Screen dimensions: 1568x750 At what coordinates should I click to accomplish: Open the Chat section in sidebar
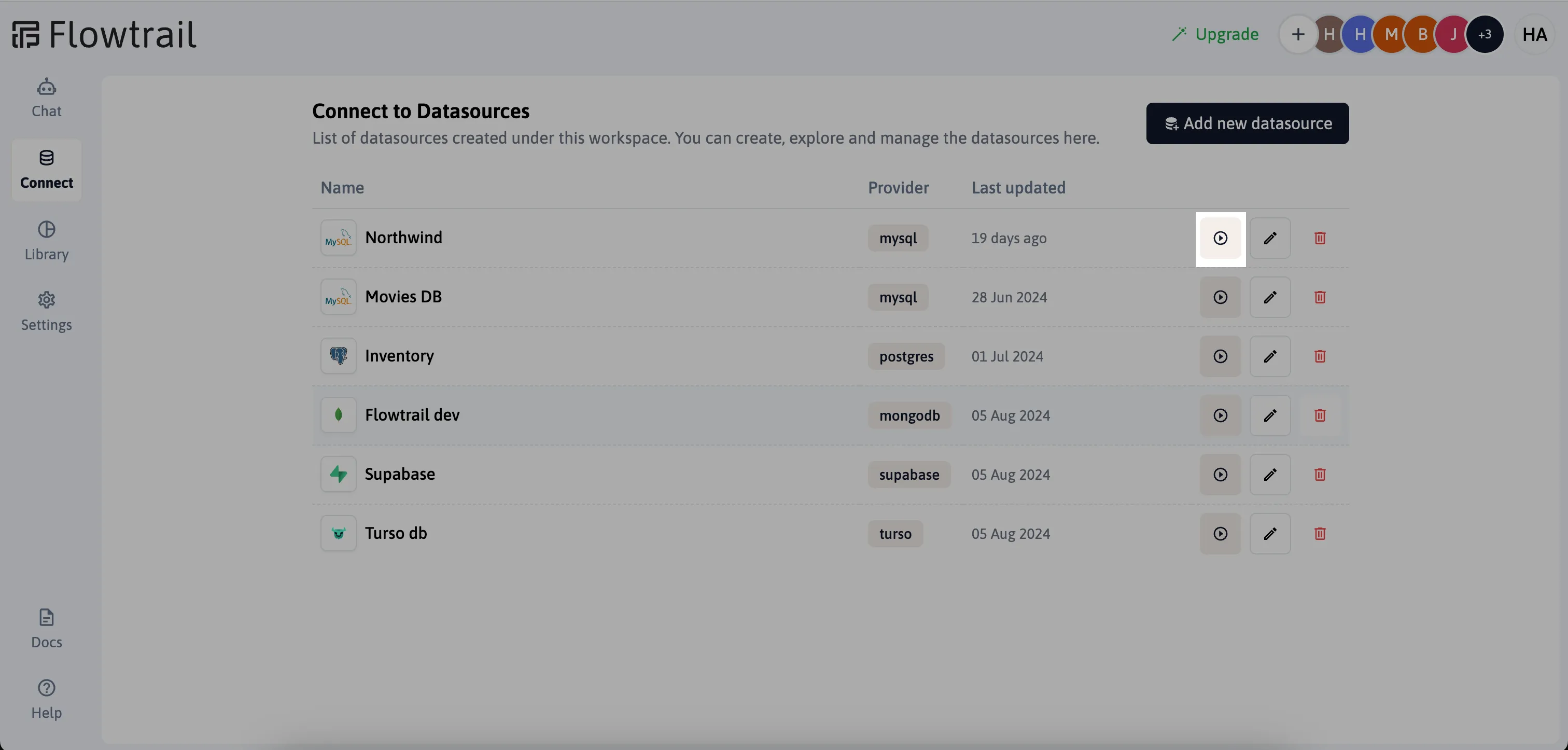click(x=46, y=98)
